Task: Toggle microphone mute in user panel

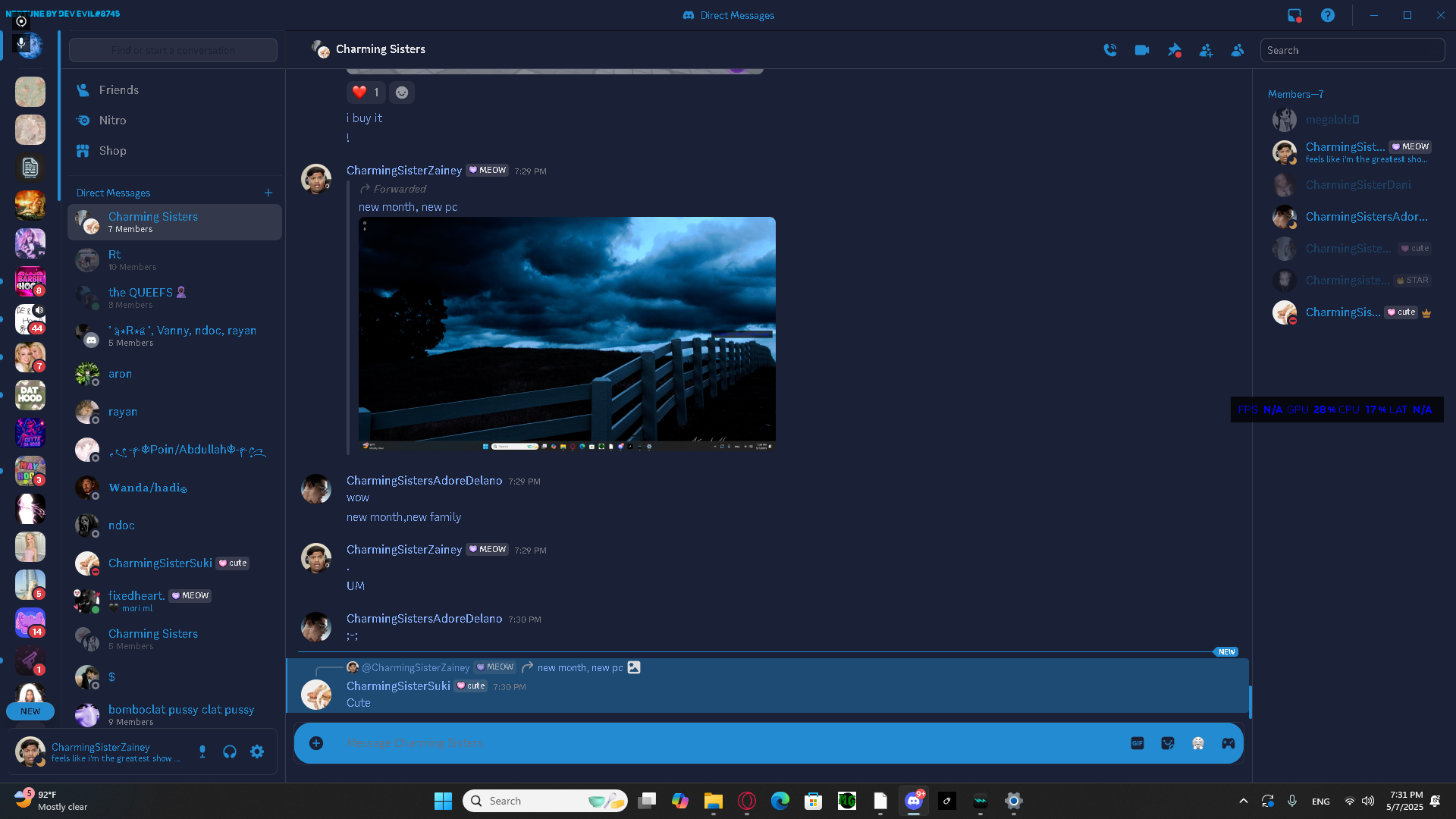Action: coord(202,752)
